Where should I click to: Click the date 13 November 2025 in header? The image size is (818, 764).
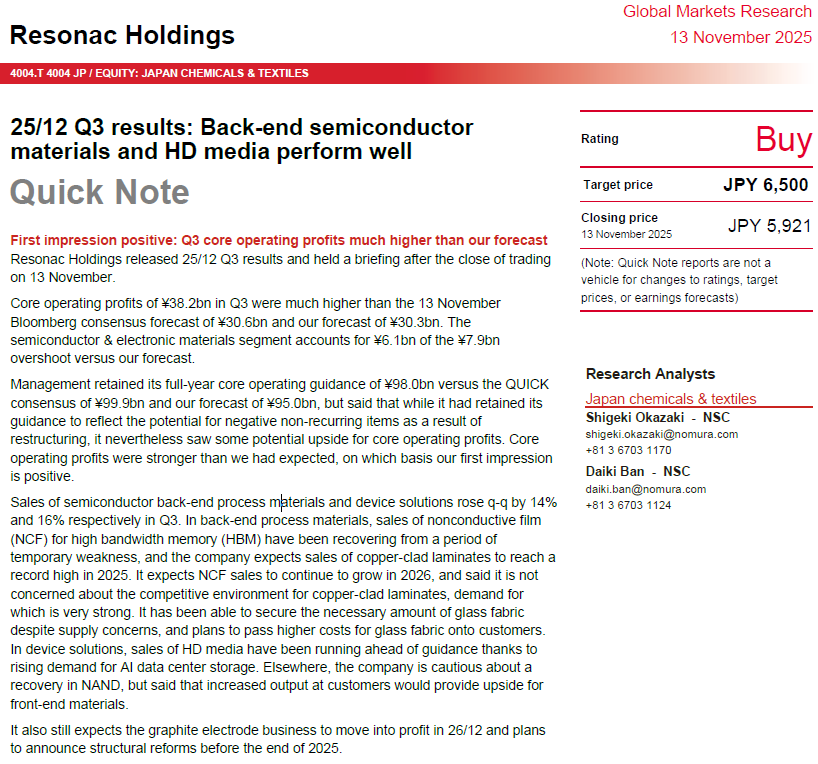point(741,37)
